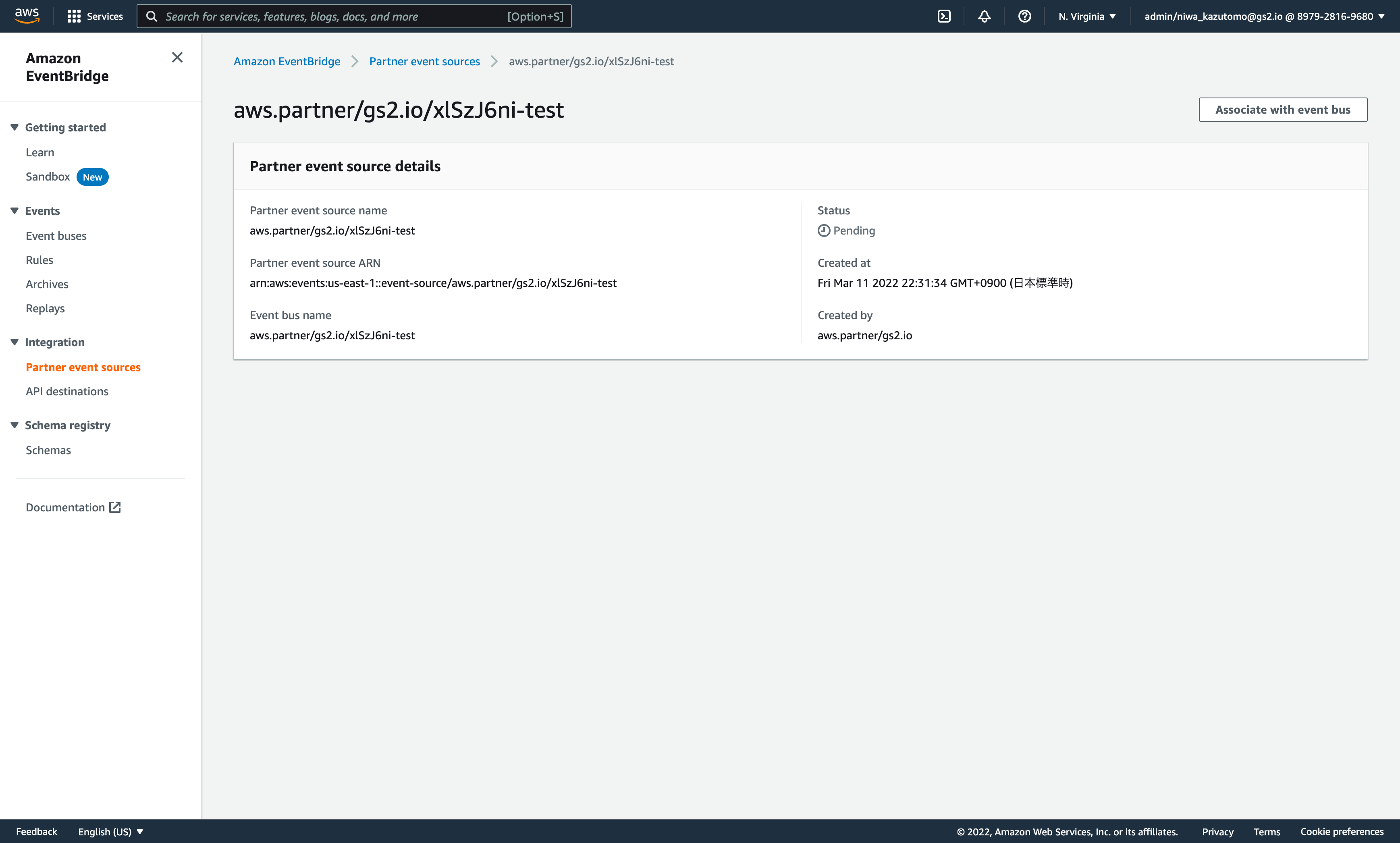Click the current breadcrumb aws.partner/gs2.io/xlSzJ6ni-test
Screen dimensions: 1400x843
point(591,61)
